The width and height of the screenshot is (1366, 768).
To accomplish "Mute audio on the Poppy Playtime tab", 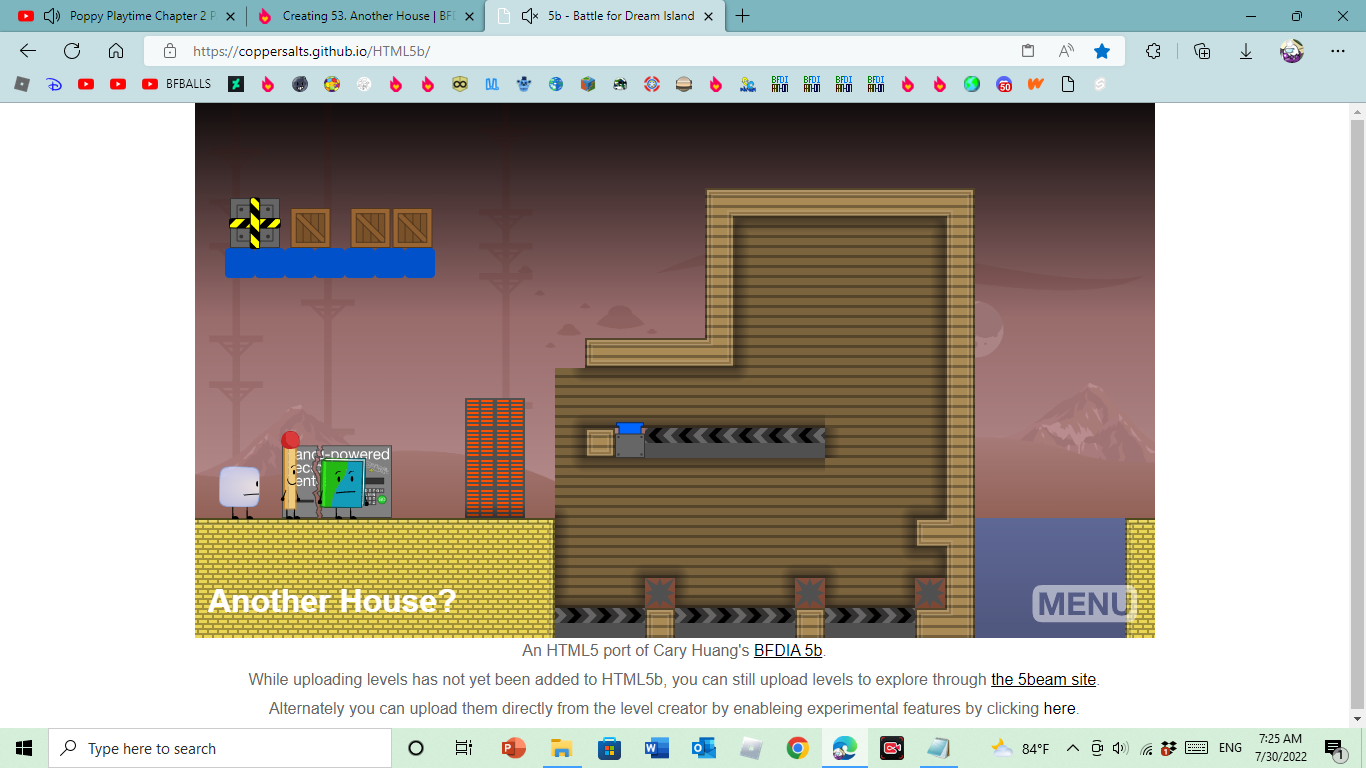I will tap(52, 16).
